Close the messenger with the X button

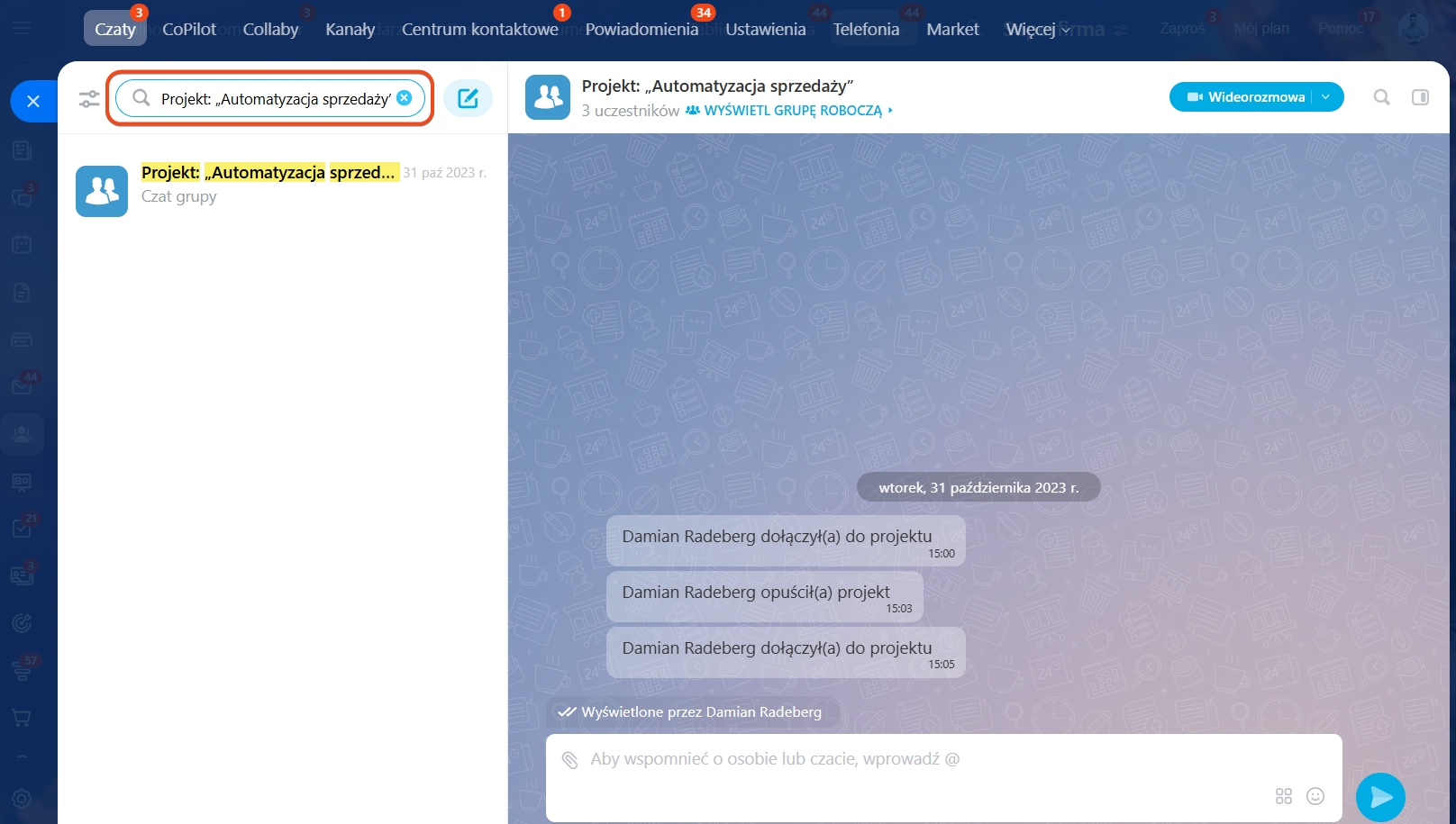(x=33, y=101)
